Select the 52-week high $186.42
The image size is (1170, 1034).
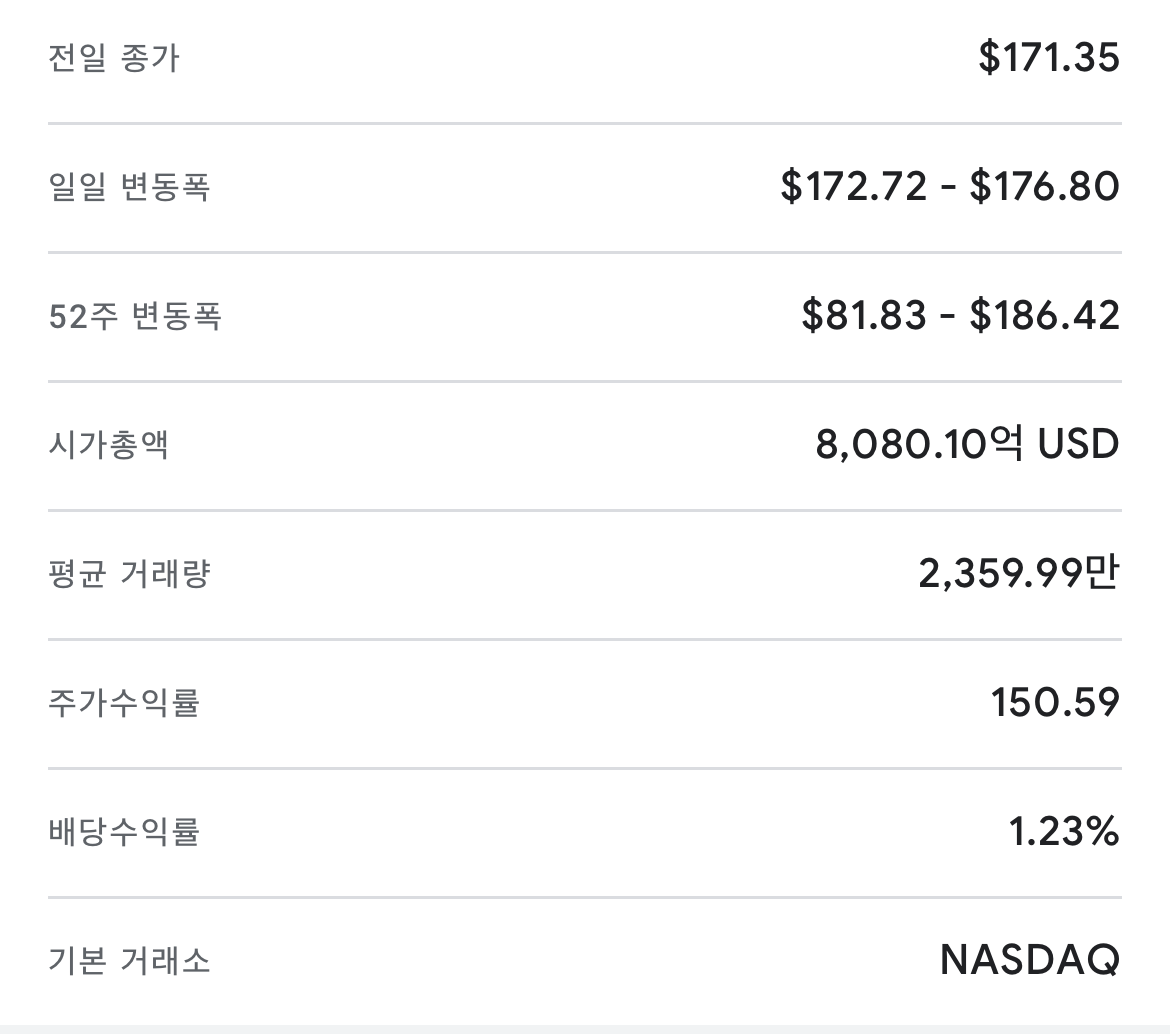[1044, 316]
